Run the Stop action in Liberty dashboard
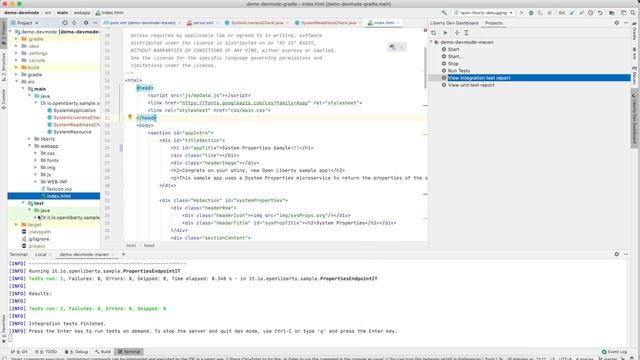This screenshot has width=640, height=360. point(453,64)
